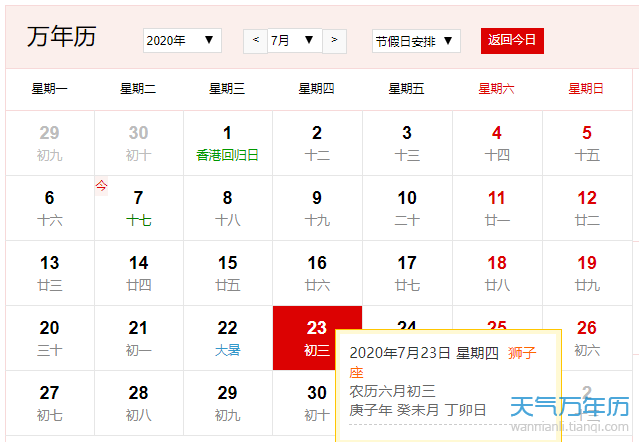Select July 9 十九
639x442 pixels.
pyautogui.click(x=317, y=208)
